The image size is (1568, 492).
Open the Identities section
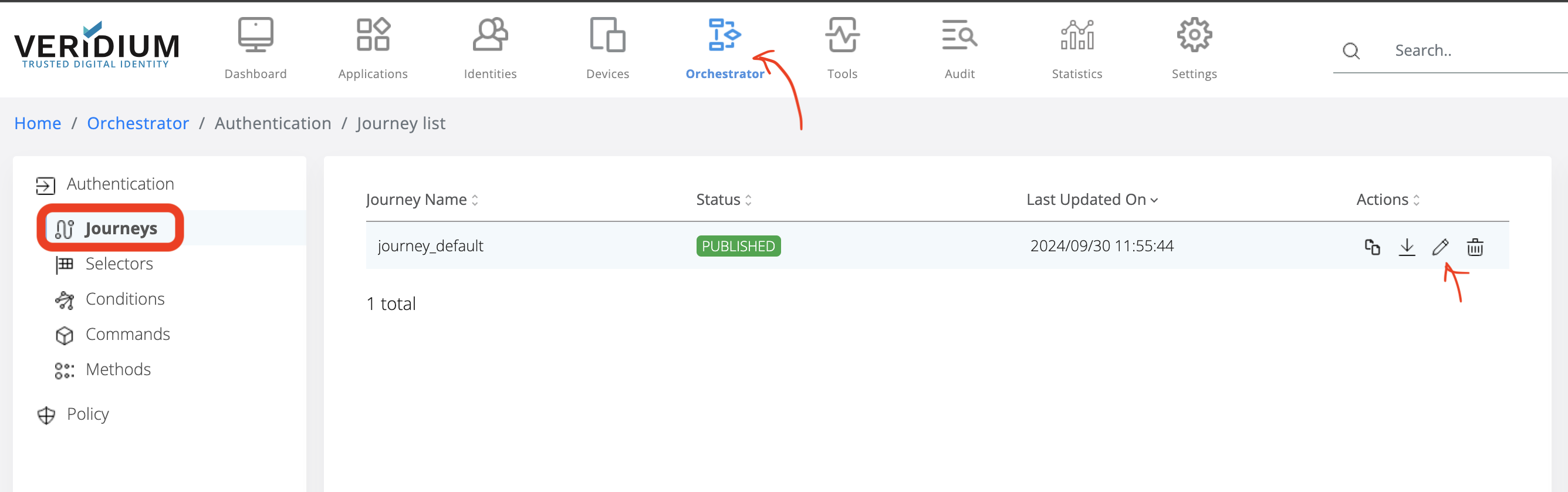click(x=490, y=48)
